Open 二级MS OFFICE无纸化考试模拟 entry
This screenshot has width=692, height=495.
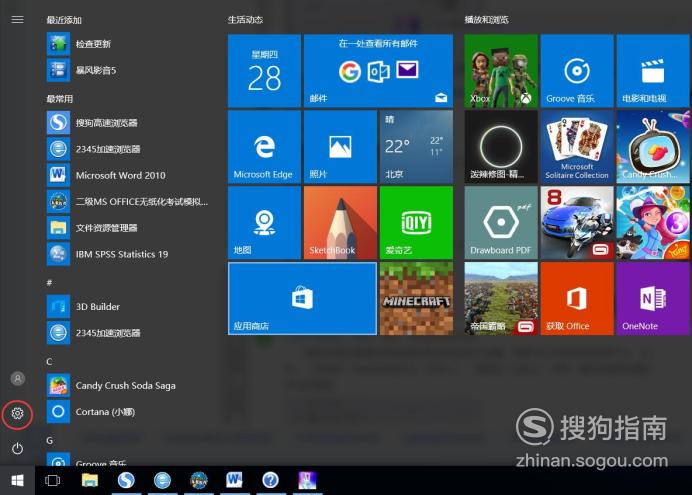tap(128, 201)
